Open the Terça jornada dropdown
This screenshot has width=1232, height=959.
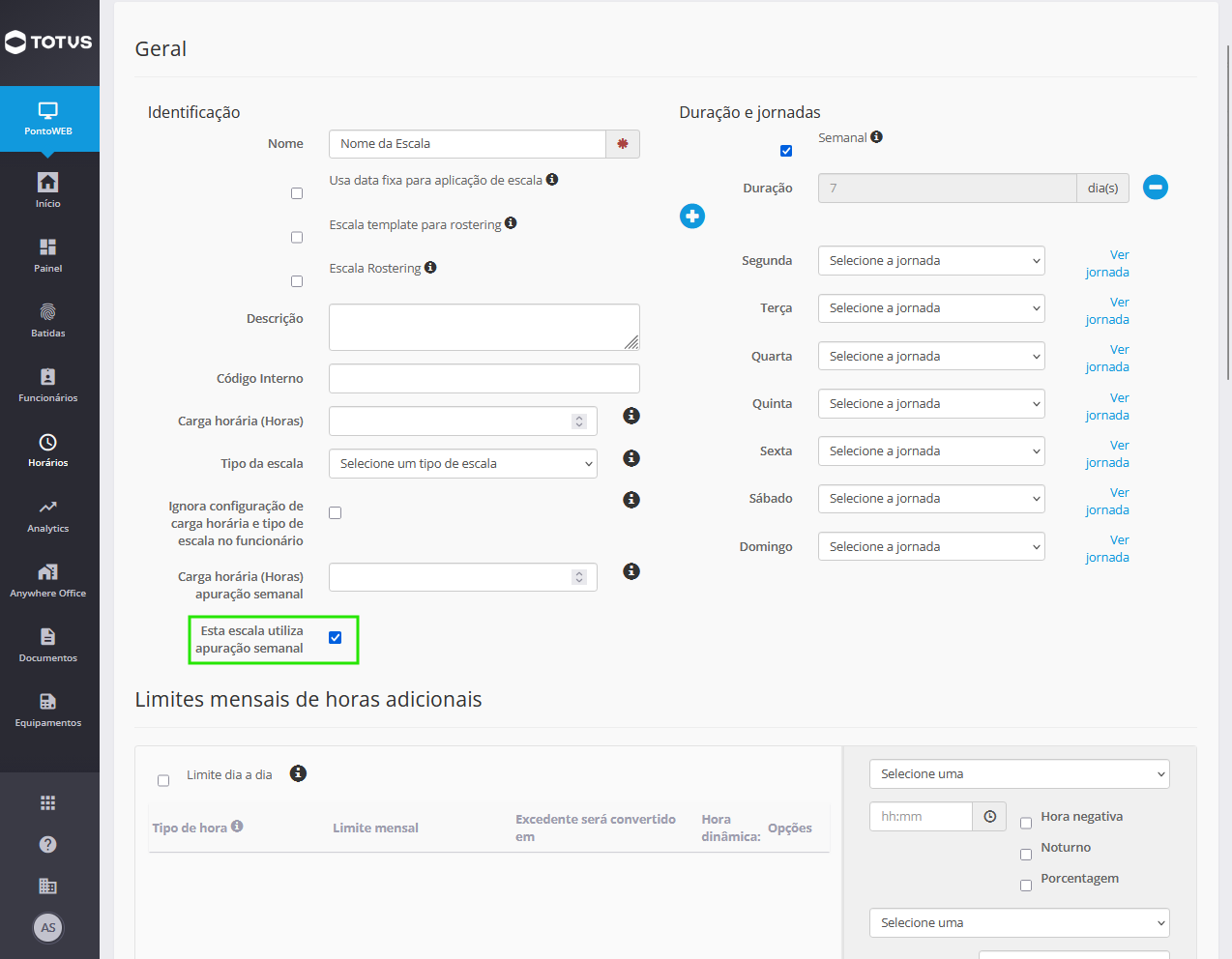[931, 308]
